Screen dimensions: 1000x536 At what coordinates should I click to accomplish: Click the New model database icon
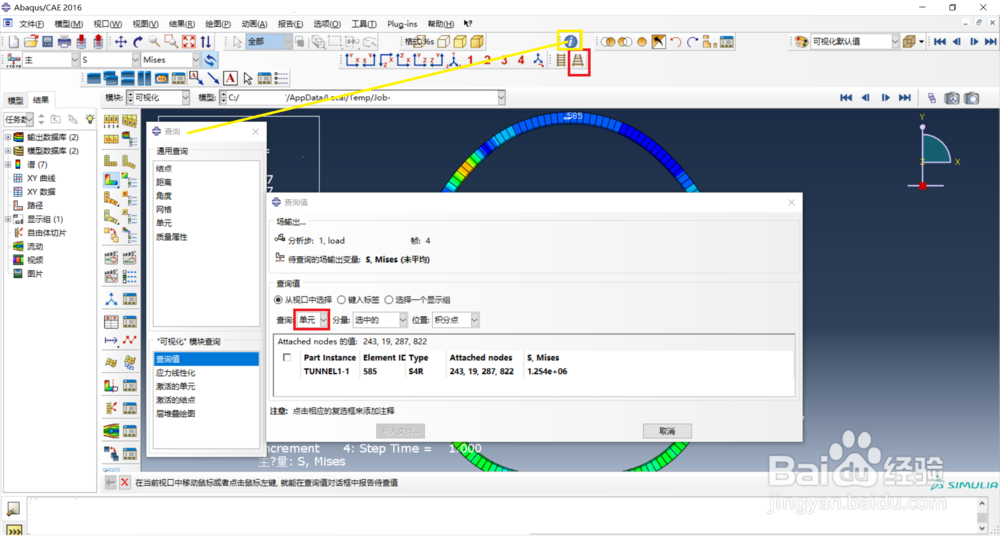point(14,42)
